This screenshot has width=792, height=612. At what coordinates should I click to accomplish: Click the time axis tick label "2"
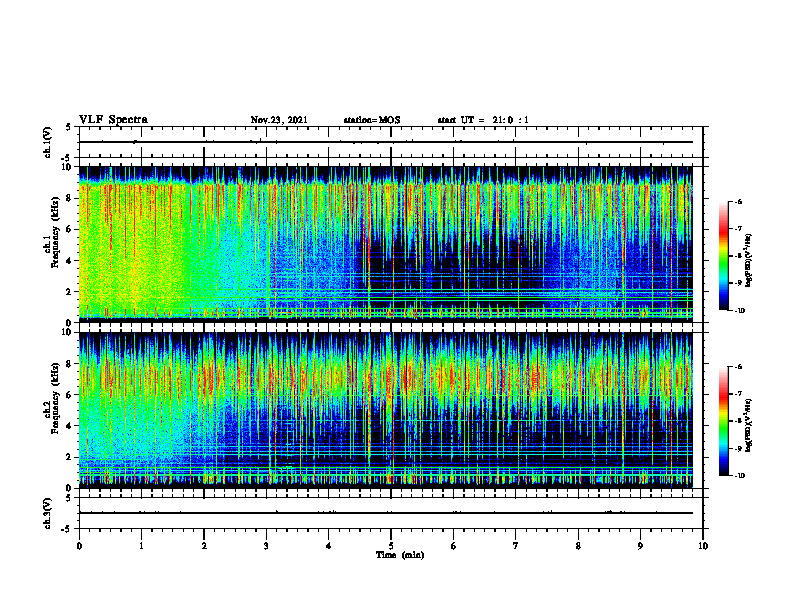pos(204,546)
